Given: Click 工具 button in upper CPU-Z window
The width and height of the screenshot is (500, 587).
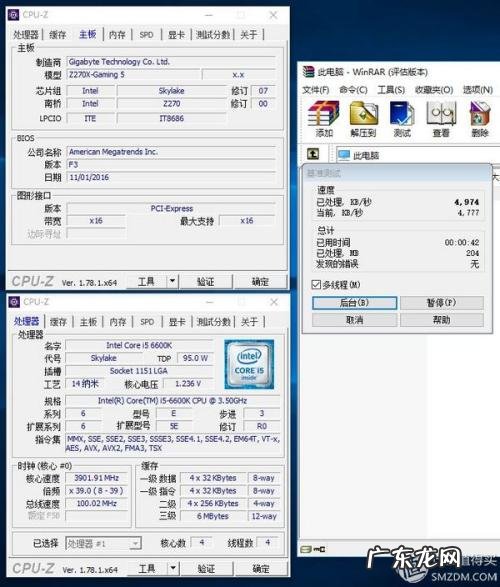Looking at the screenshot, I should click(x=146, y=281).
